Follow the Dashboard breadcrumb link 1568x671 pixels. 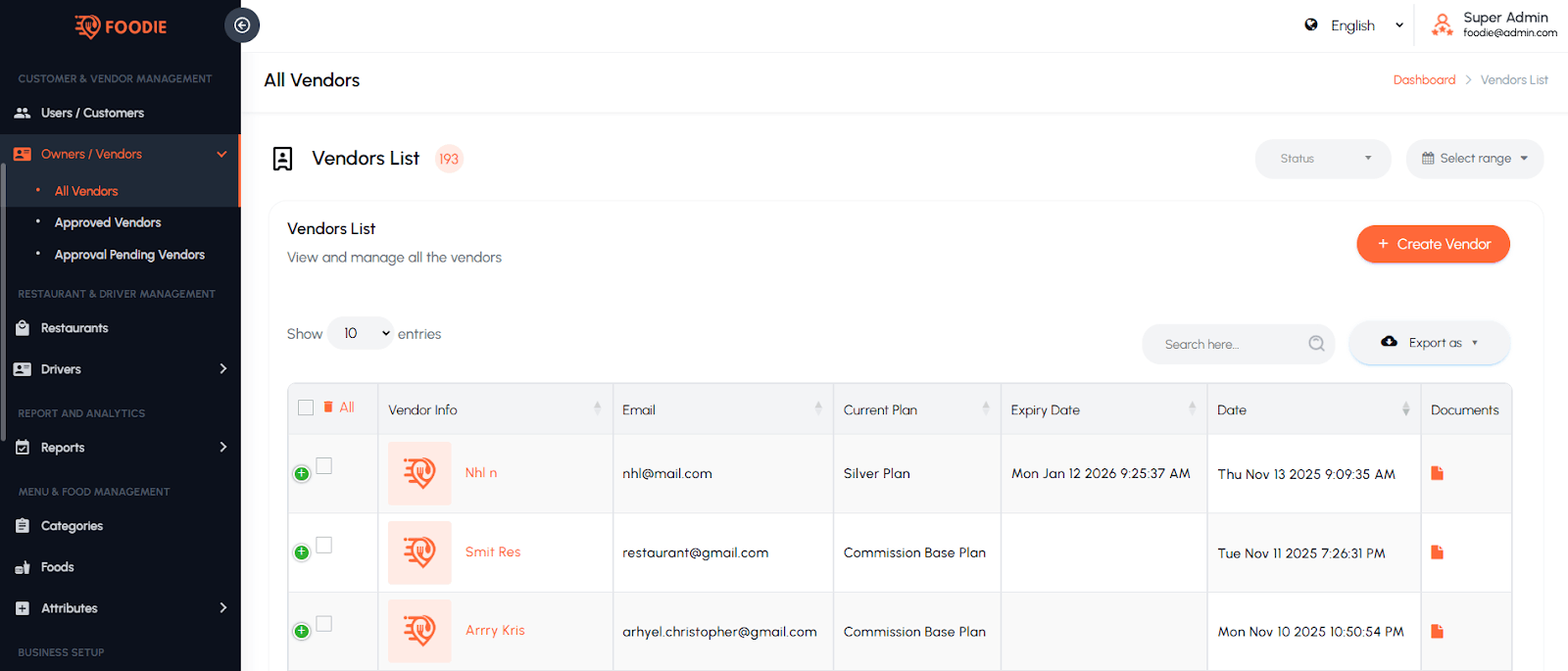click(1424, 80)
